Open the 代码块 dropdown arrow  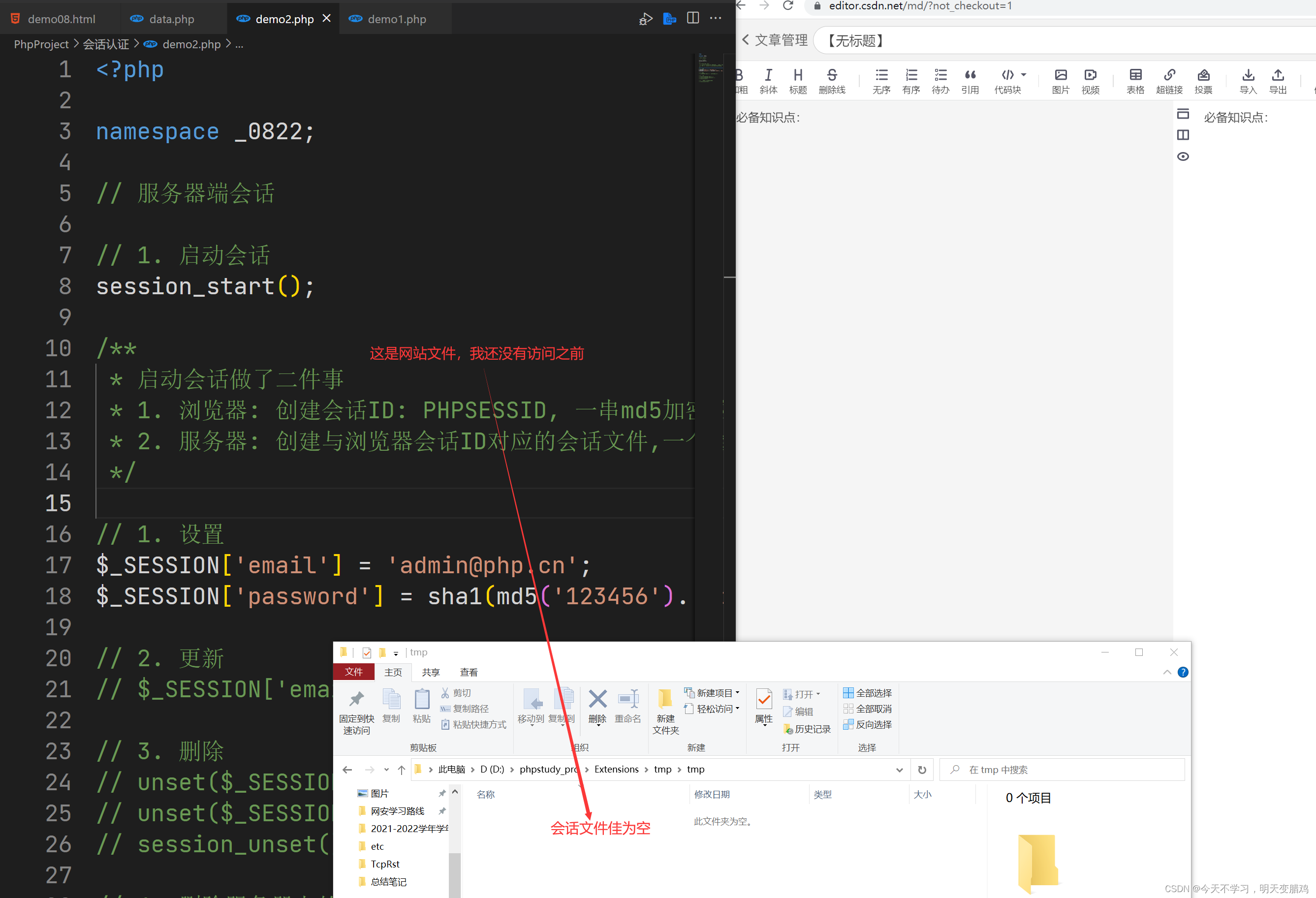point(1023,75)
